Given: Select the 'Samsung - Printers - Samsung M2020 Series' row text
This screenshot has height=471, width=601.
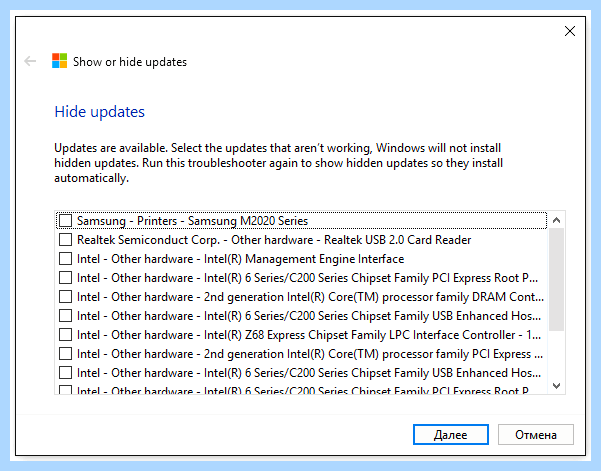Looking at the screenshot, I should pyautogui.click(x=192, y=221).
